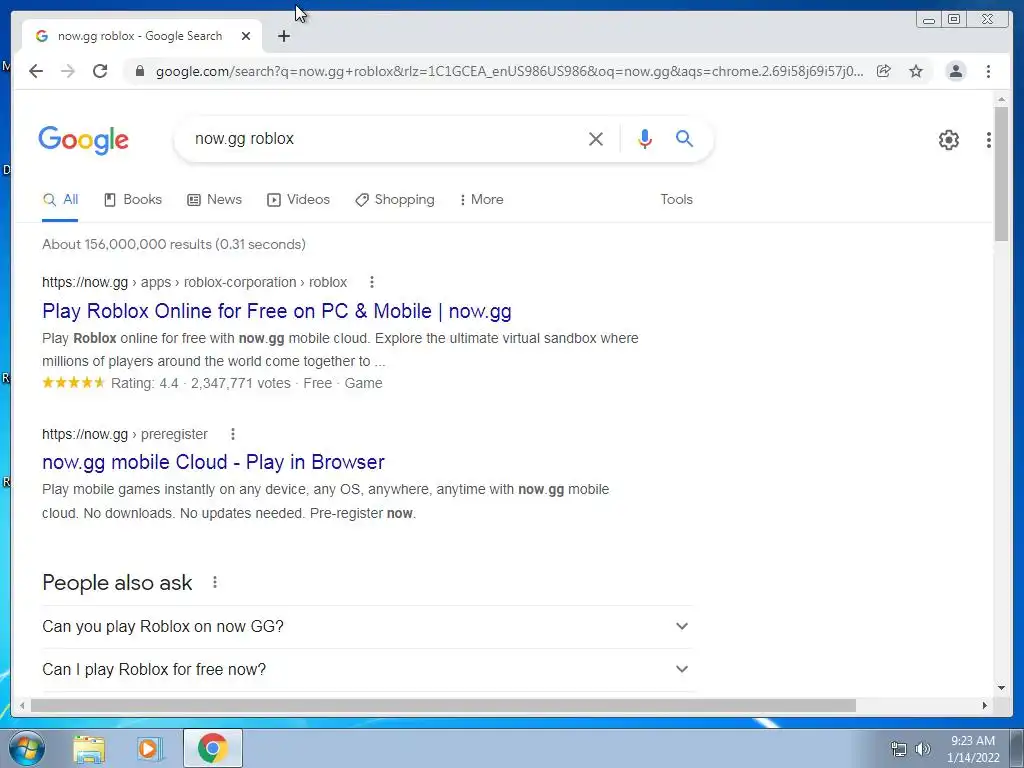
Task: Open Windows Explorer from the taskbar
Action: click(x=89, y=749)
